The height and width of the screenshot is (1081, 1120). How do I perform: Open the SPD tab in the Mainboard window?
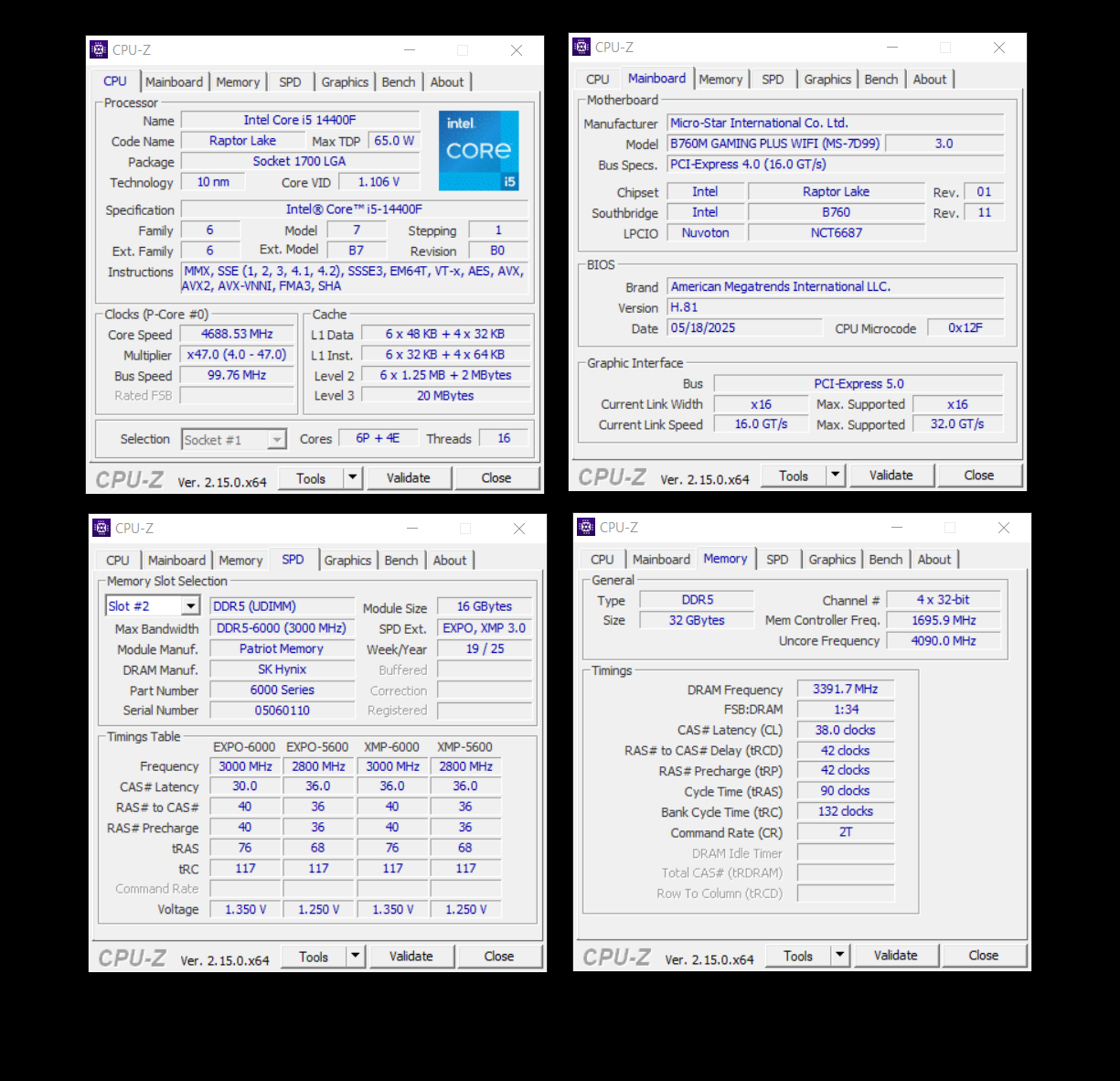[x=773, y=80]
